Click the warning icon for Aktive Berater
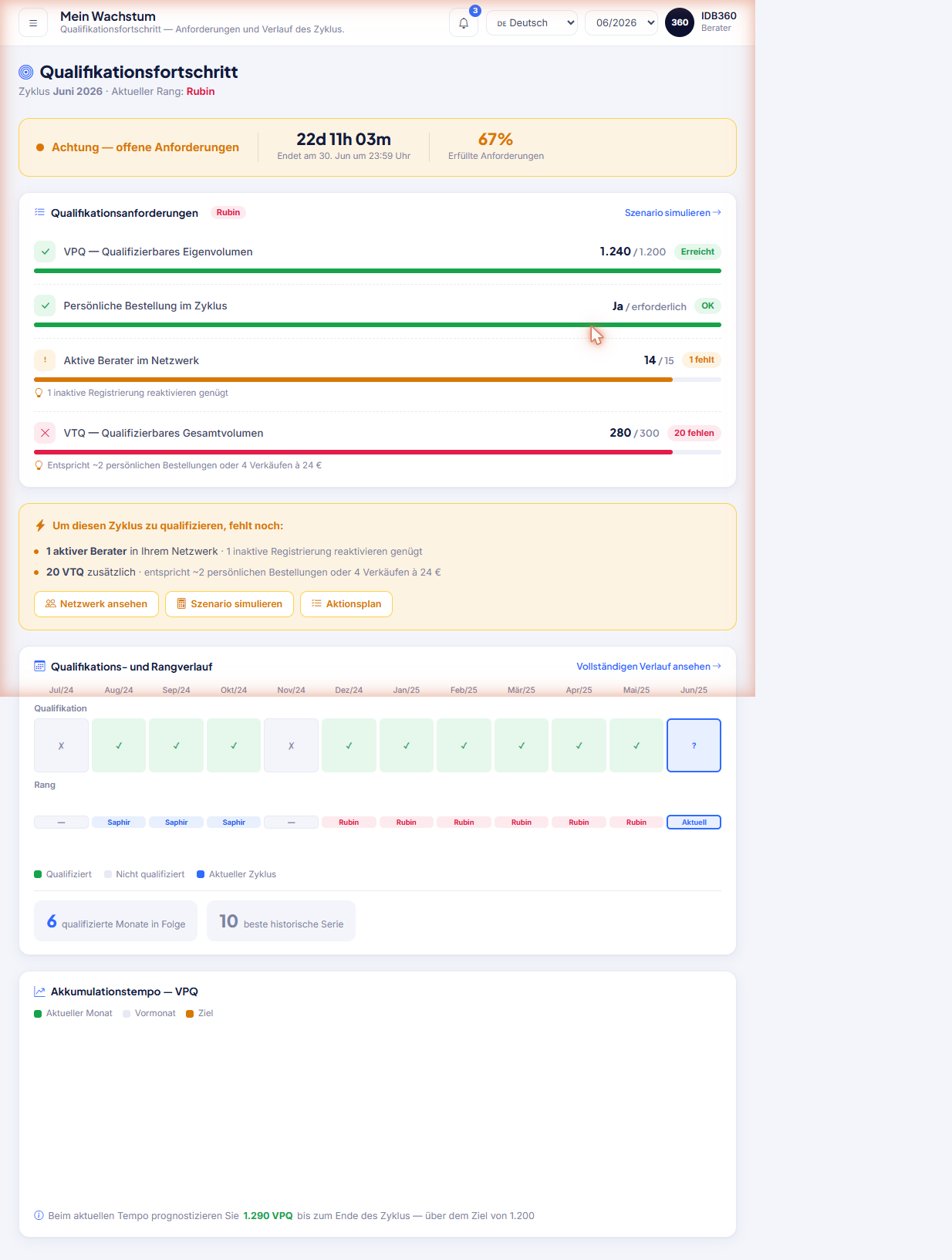Viewport: 952px width, 1260px height. pyautogui.click(x=45, y=360)
